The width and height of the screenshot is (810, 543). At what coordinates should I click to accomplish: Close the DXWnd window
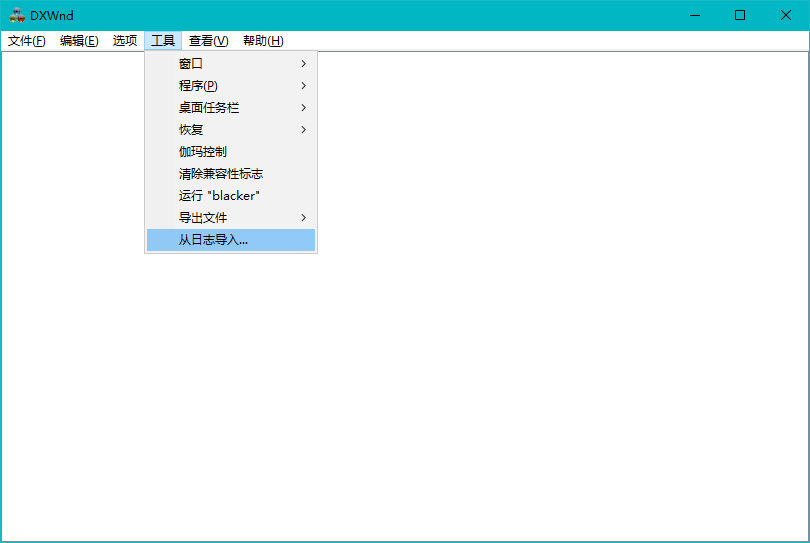[786, 15]
